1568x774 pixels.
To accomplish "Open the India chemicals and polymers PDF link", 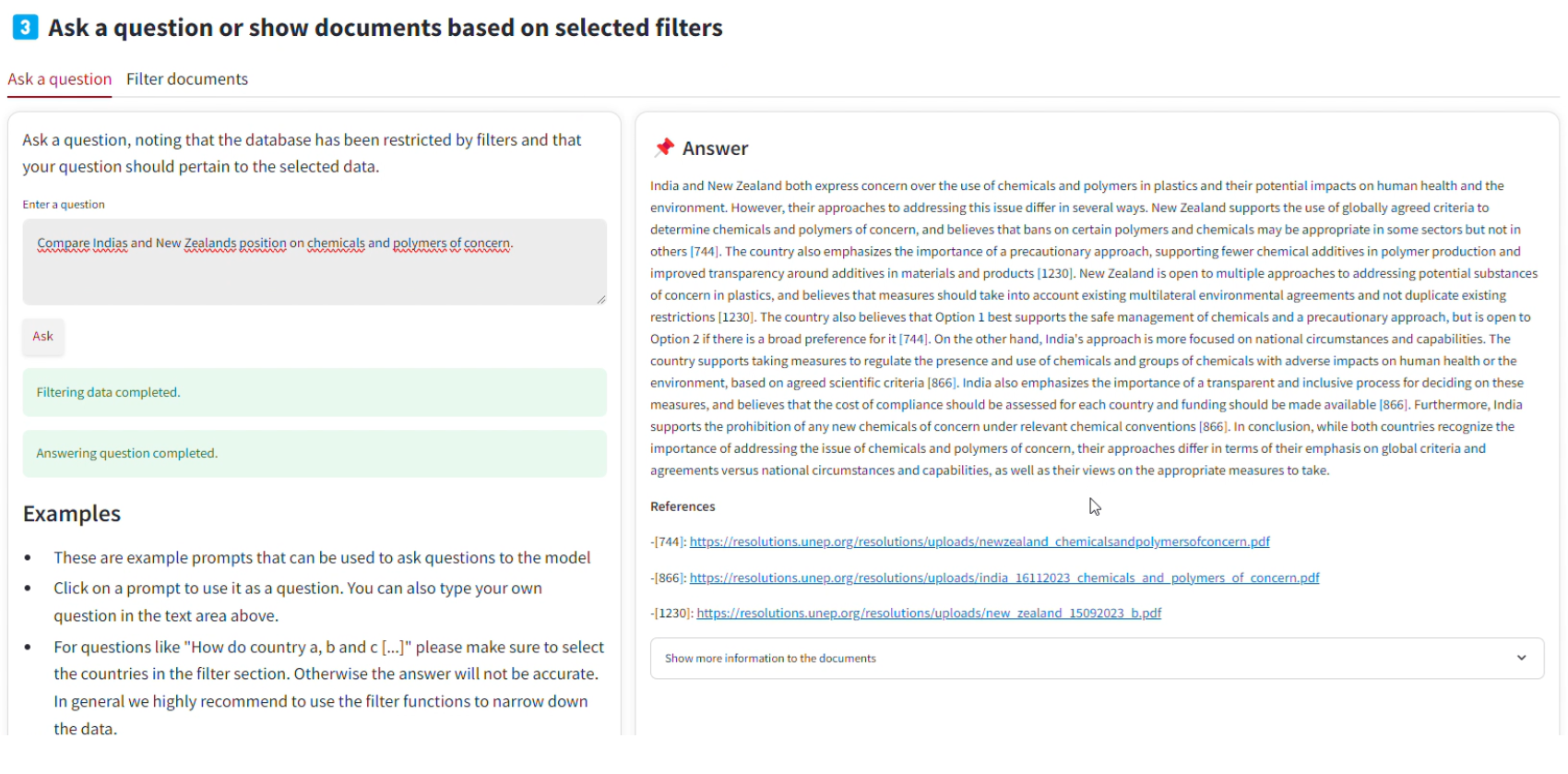I will tap(1004, 578).
